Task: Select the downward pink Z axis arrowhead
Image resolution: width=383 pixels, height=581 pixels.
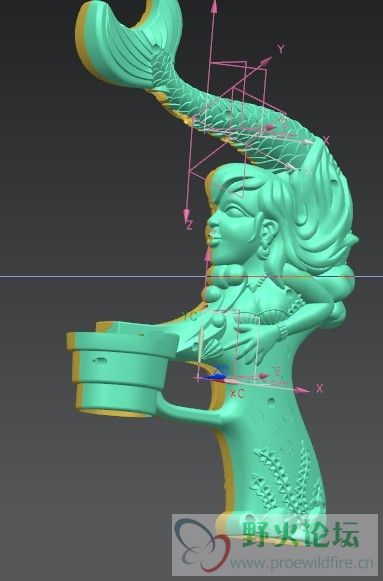Action: click(187, 215)
